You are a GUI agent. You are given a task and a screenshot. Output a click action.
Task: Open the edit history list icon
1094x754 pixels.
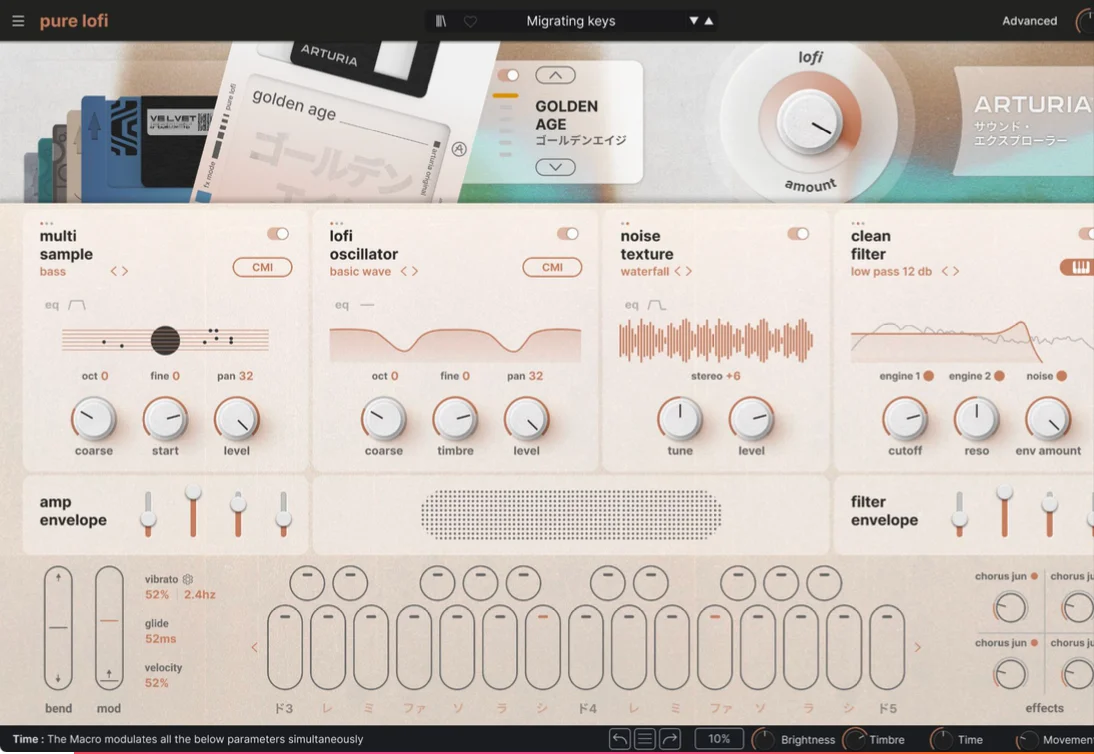coord(645,739)
